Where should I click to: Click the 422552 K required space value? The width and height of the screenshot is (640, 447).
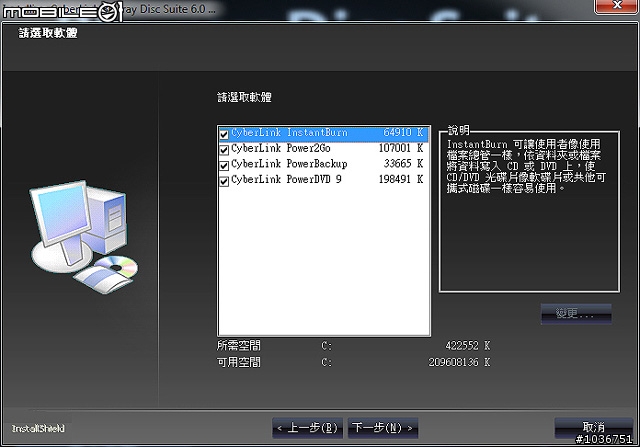click(468, 346)
